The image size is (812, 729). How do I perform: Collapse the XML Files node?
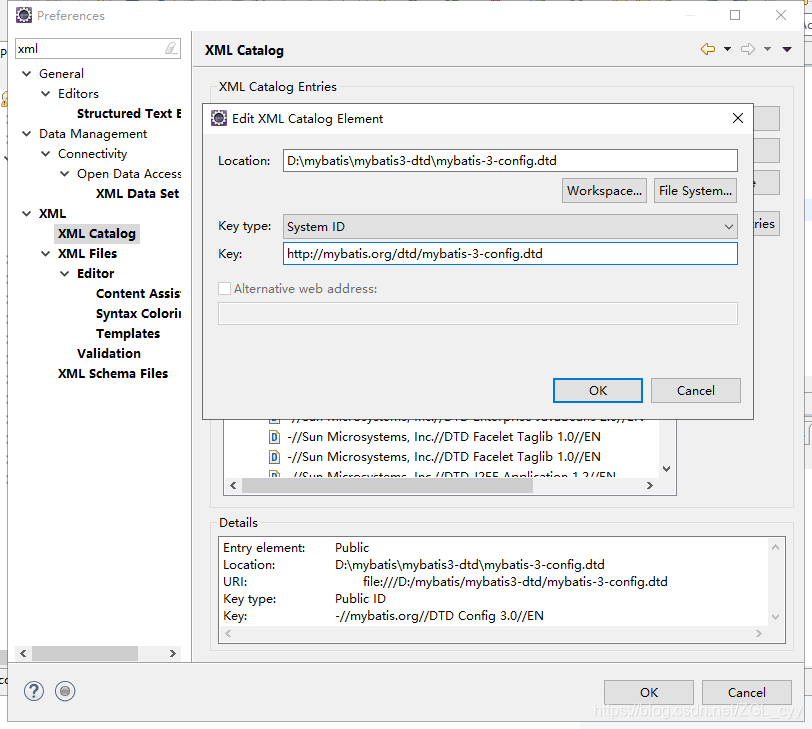click(x=46, y=254)
